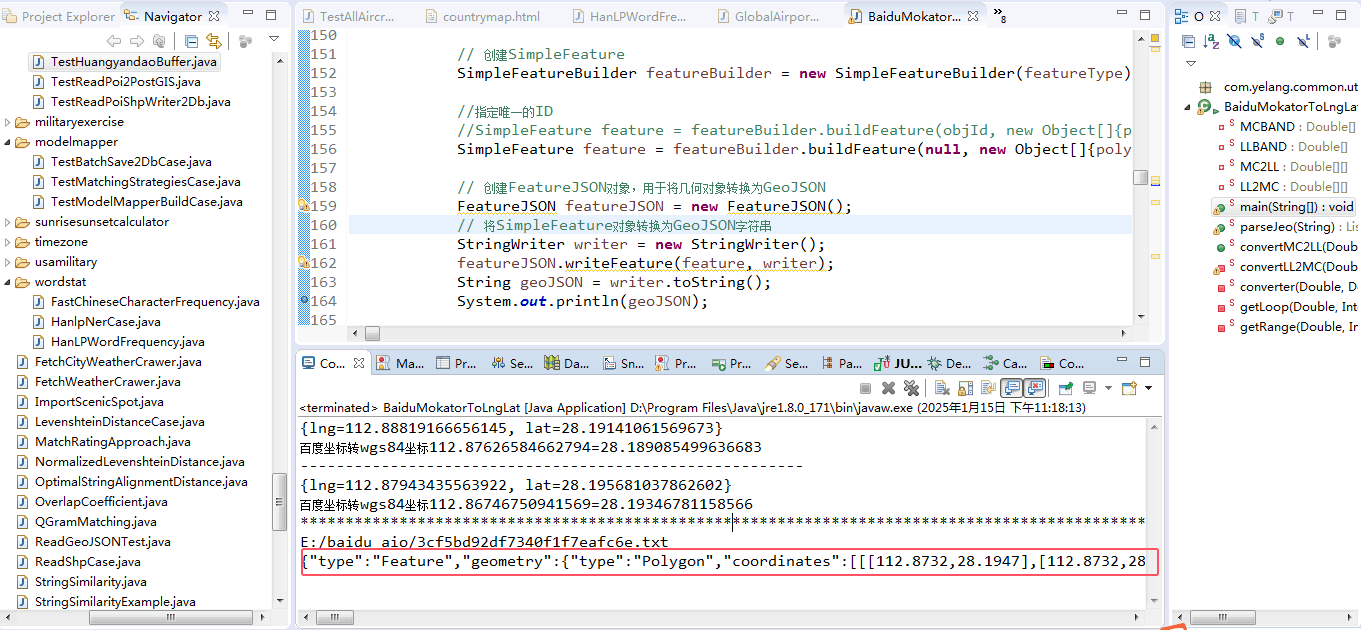Viewport: 1361px width, 630px height.
Task: Open the JUnit view tab
Action: [899, 363]
